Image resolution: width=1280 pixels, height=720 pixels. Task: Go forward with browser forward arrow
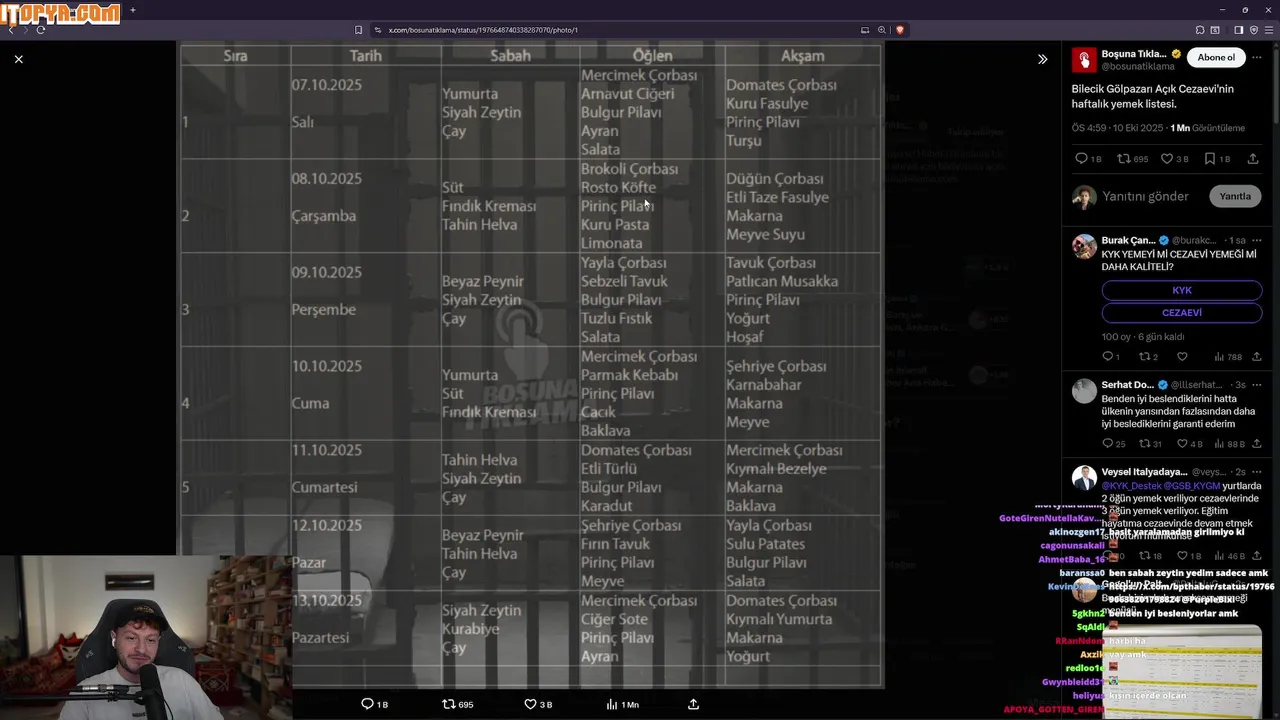click(x=25, y=30)
